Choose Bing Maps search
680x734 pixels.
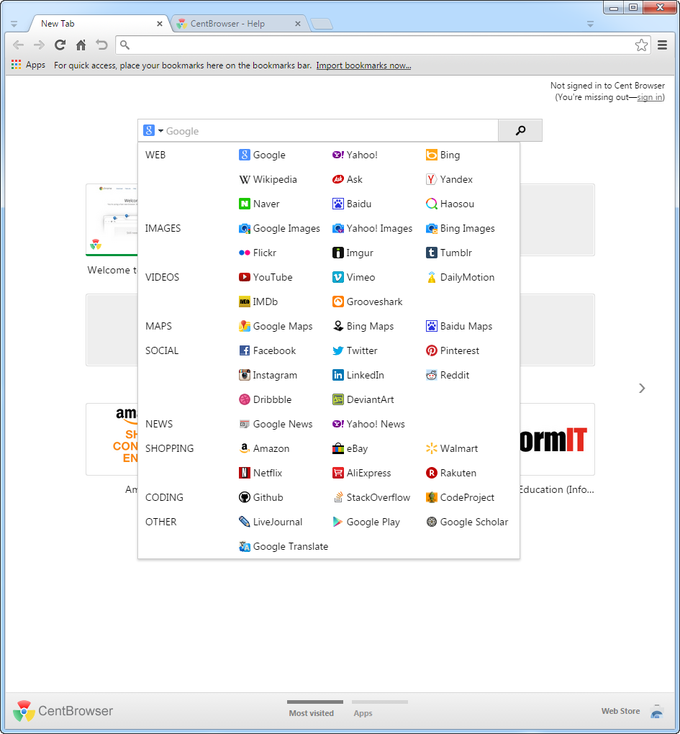click(363, 326)
